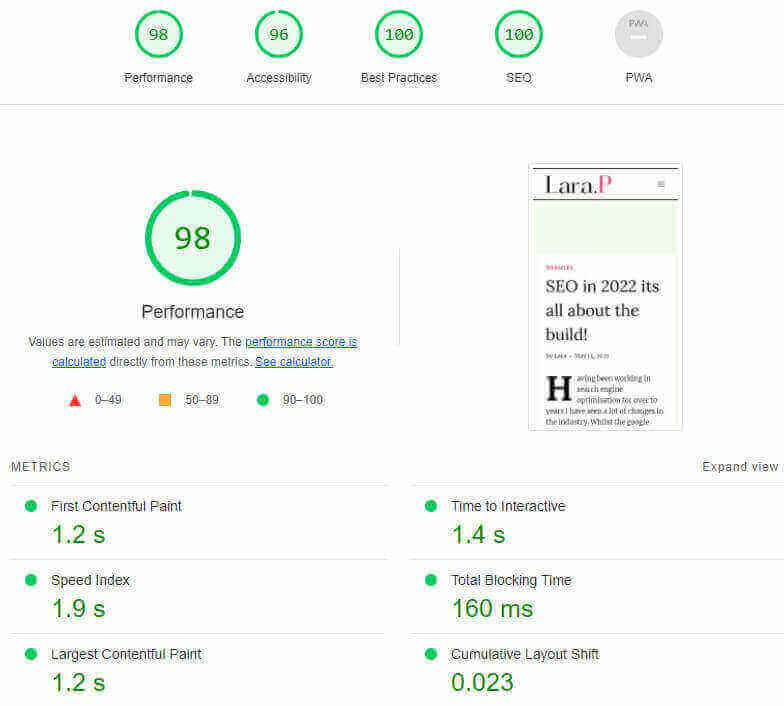Click the Cumulative Layout Shift metric row
Screen dimensions: 784x706
(x=524, y=654)
